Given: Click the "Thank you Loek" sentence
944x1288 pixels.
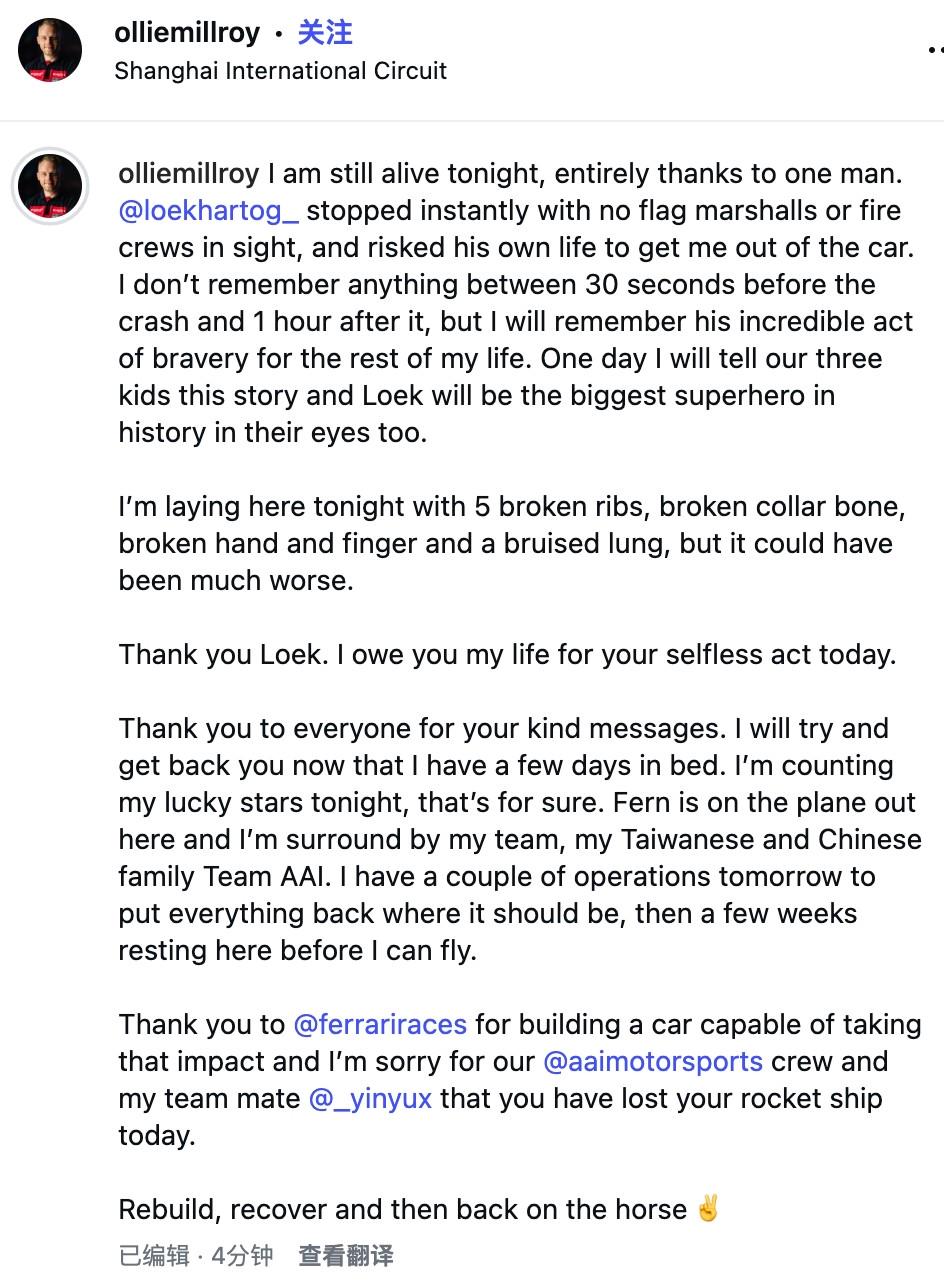Looking at the screenshot, I should (507, 655).
